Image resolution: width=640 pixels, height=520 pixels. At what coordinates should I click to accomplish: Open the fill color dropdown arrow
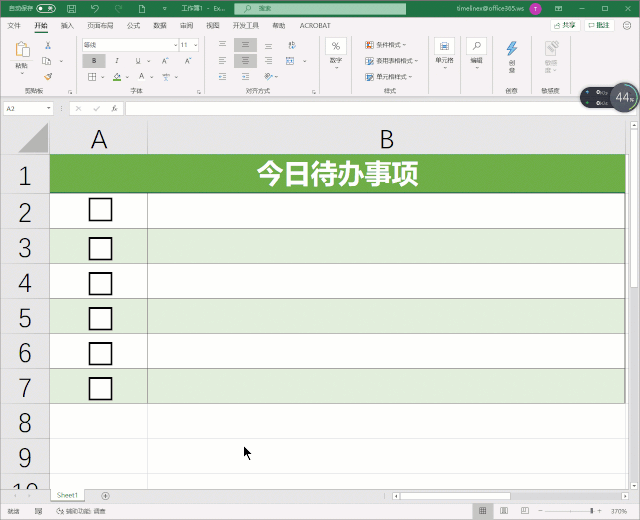coord(127,77)
